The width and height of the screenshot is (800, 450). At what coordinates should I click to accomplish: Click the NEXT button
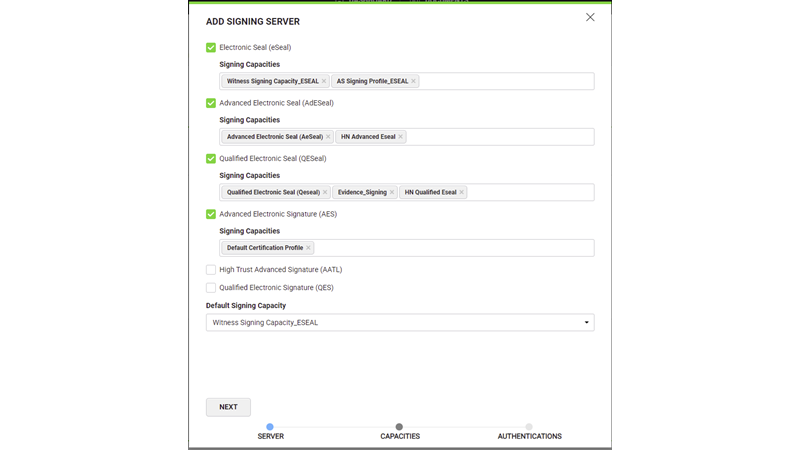[228, 407]
